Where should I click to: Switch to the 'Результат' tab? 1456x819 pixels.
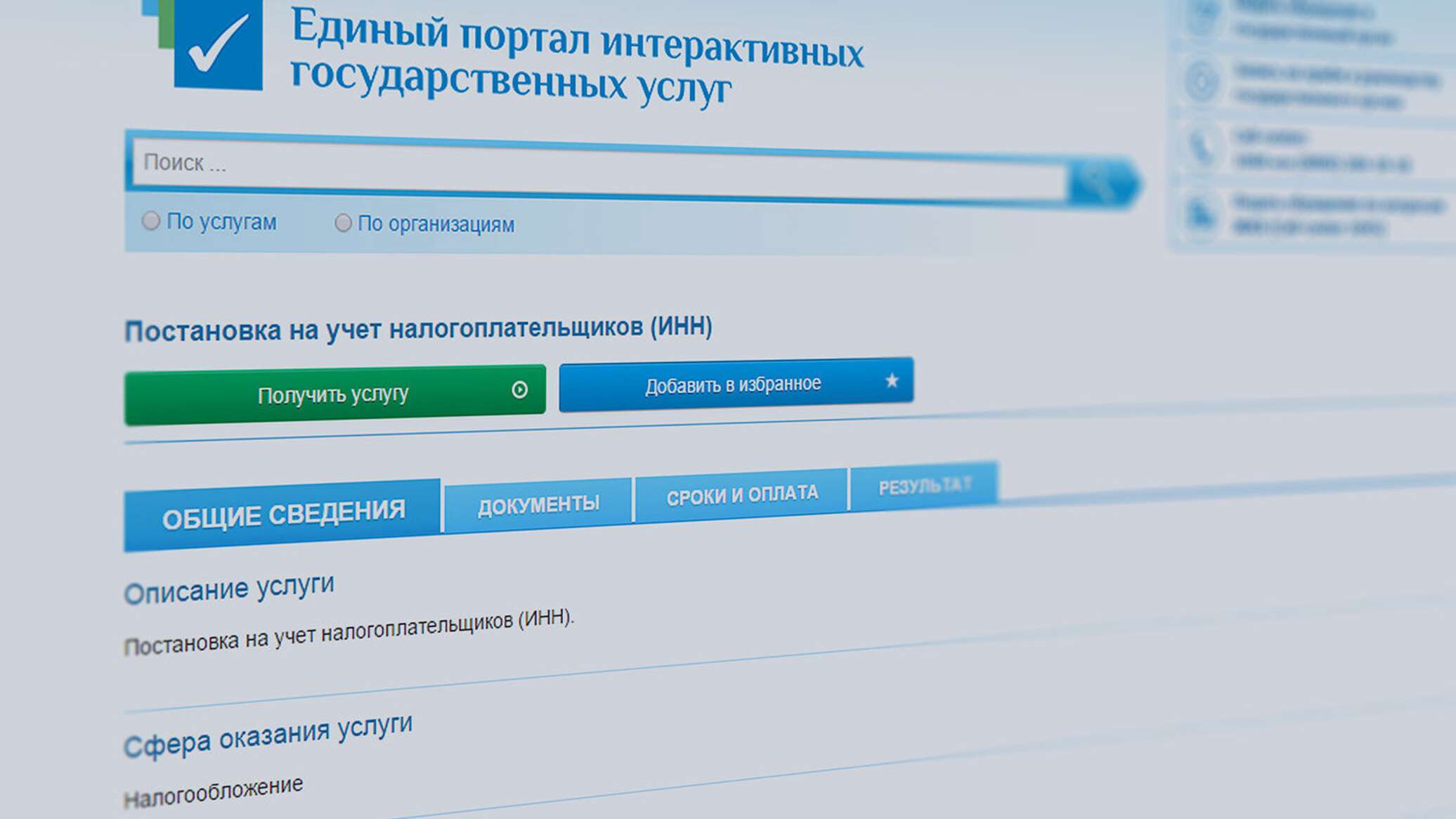(925, 485)
